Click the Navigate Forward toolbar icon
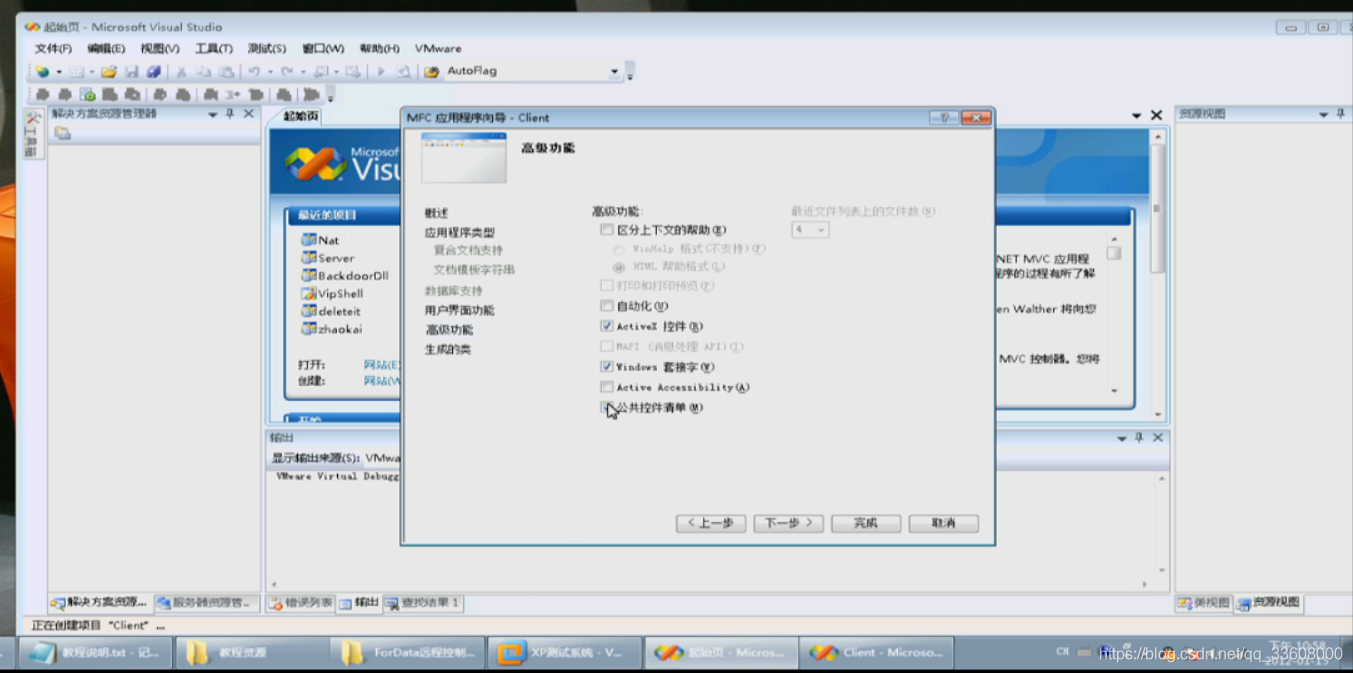This screenshot has width=1353, height=673. pyautogui.click(x=352, y=72)
